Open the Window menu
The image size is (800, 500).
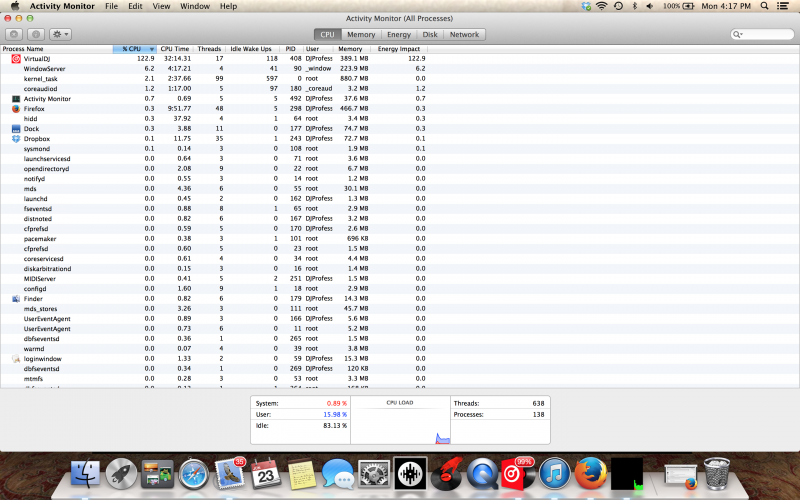195,6
